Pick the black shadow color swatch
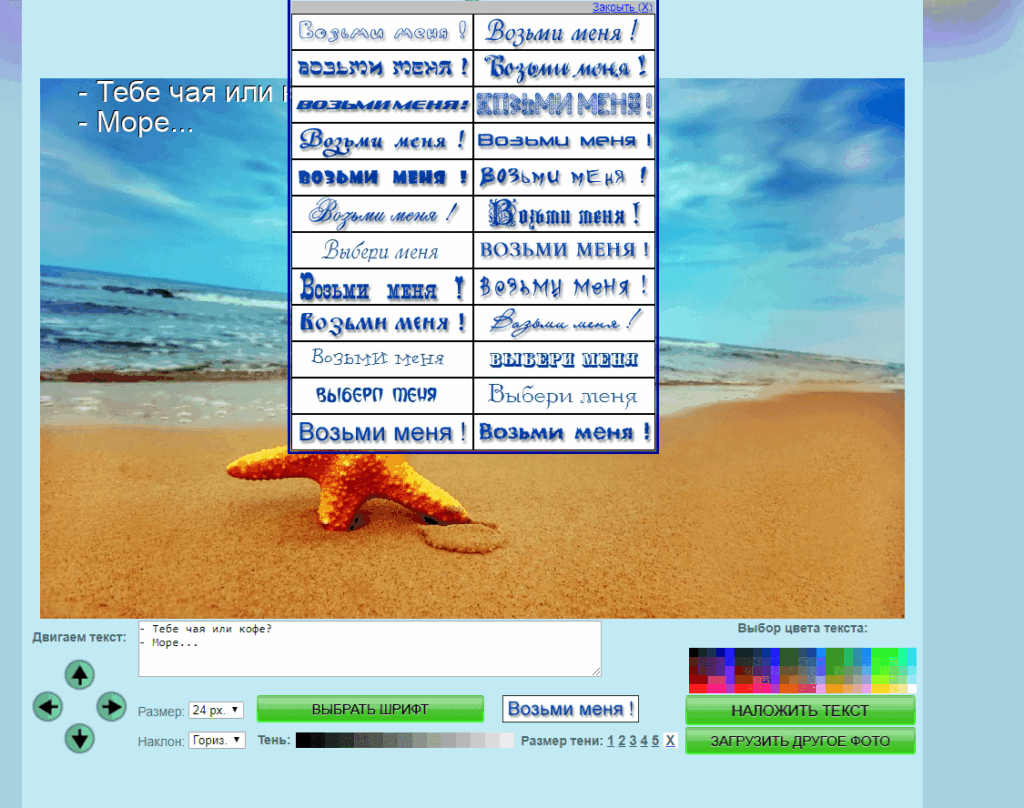 303,741
